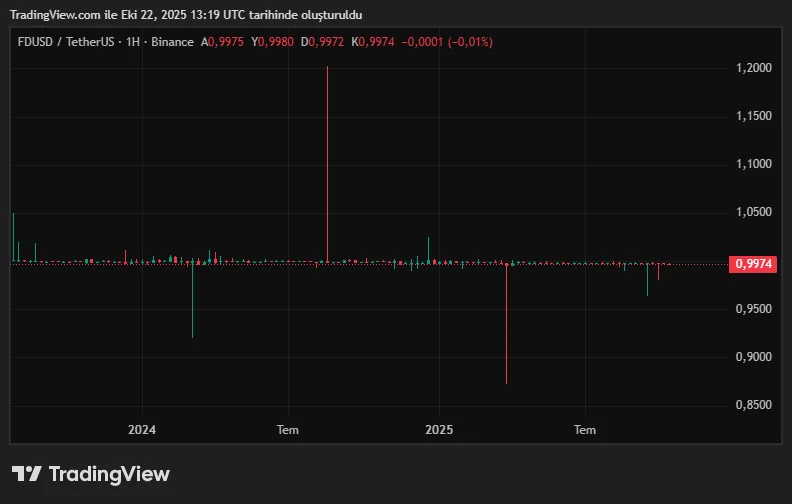Click the red 0,9974 current price tag

click(x=754, y=264)
